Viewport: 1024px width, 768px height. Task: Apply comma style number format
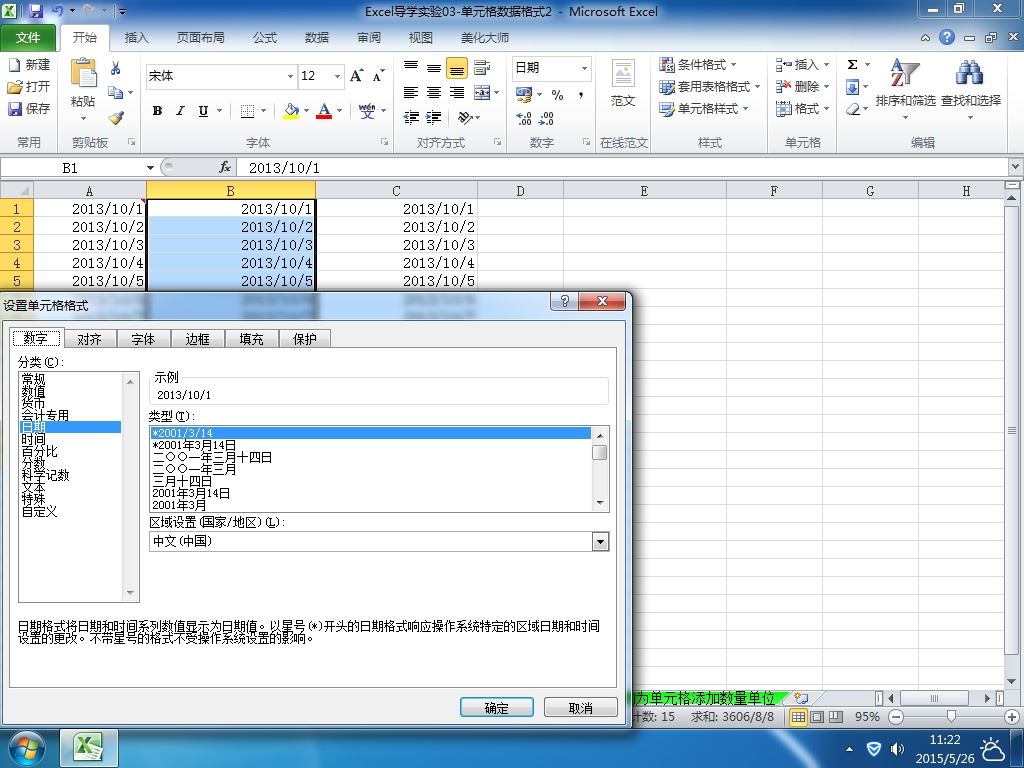(580, 95)
